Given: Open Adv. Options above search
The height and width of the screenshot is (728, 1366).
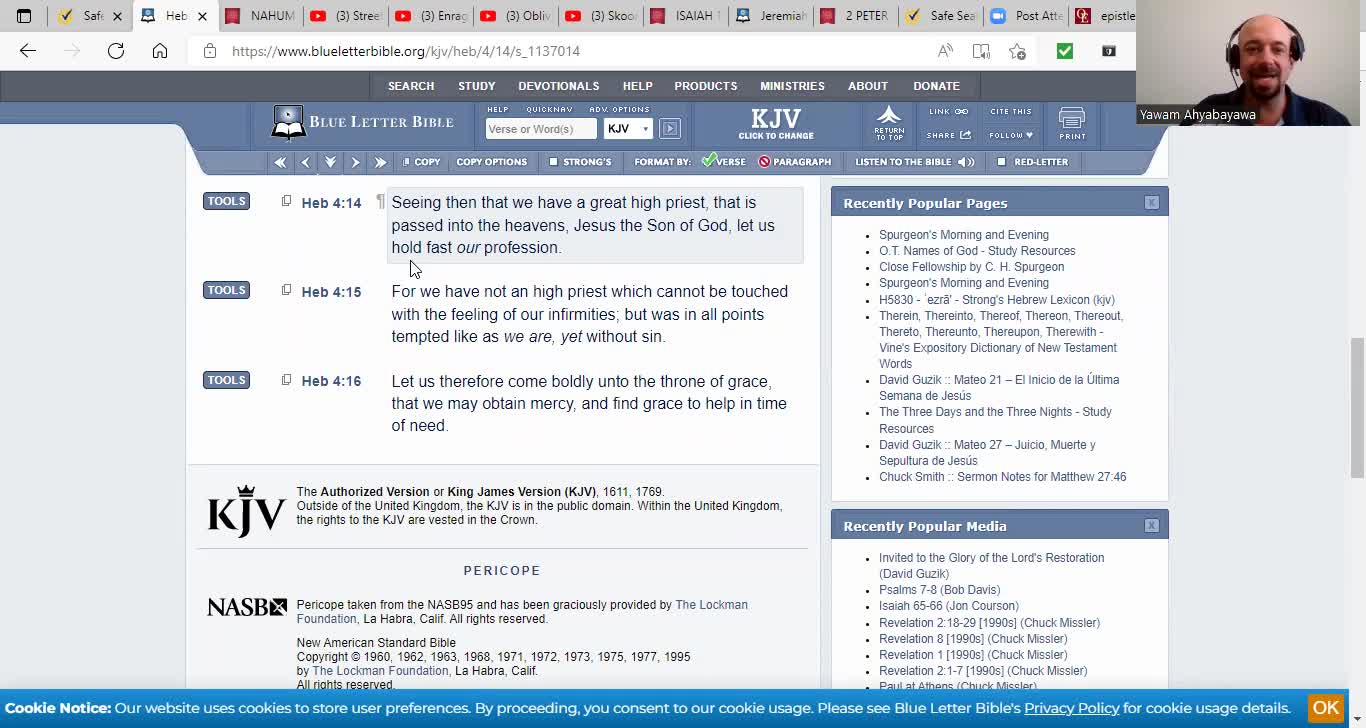Looking at the screenshot, I should click(x=619, y=109).
